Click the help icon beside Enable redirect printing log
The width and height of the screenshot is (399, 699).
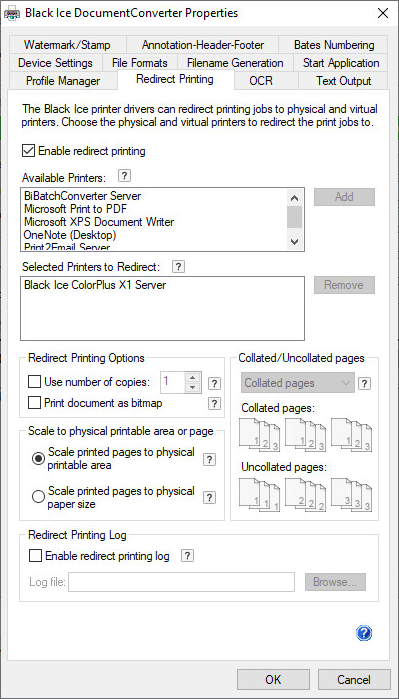click(x=188, y=555)
